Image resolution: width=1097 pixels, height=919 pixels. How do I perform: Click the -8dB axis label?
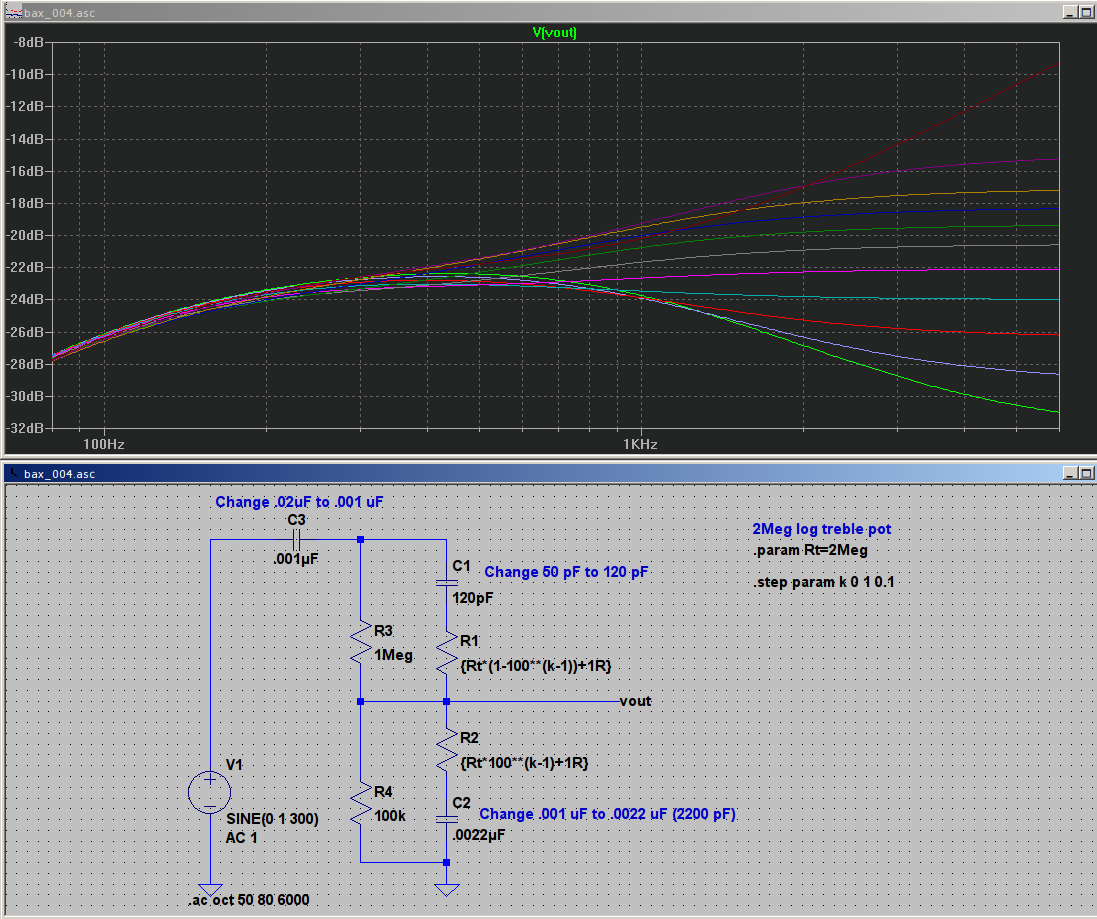click(29, 43)
